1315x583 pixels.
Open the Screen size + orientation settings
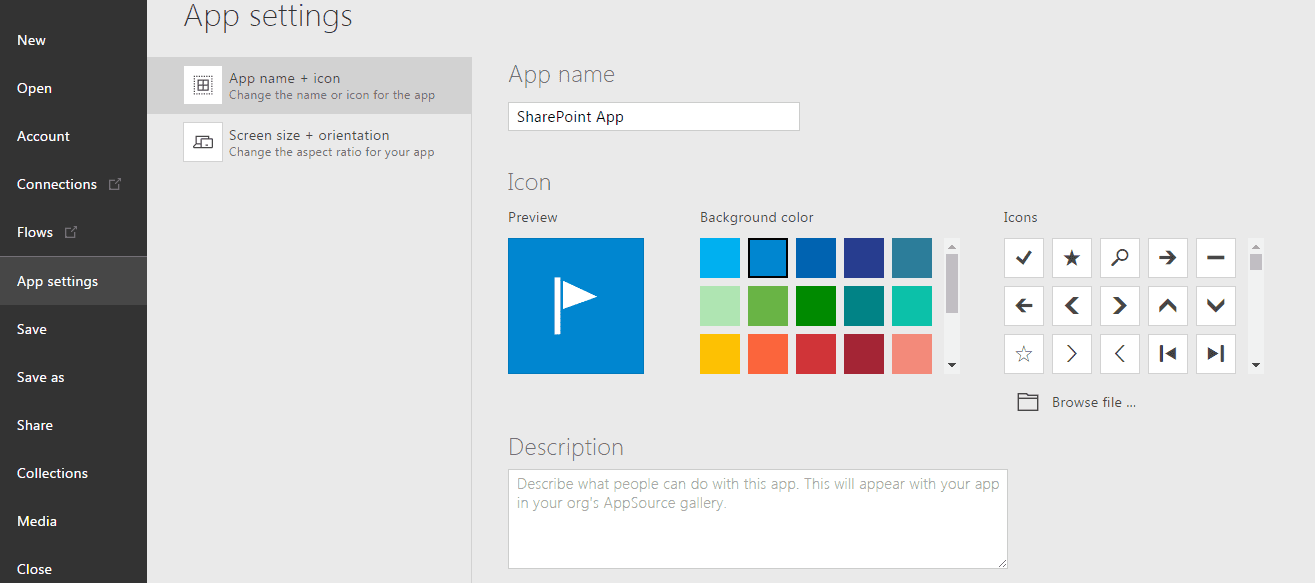(310, 142)
